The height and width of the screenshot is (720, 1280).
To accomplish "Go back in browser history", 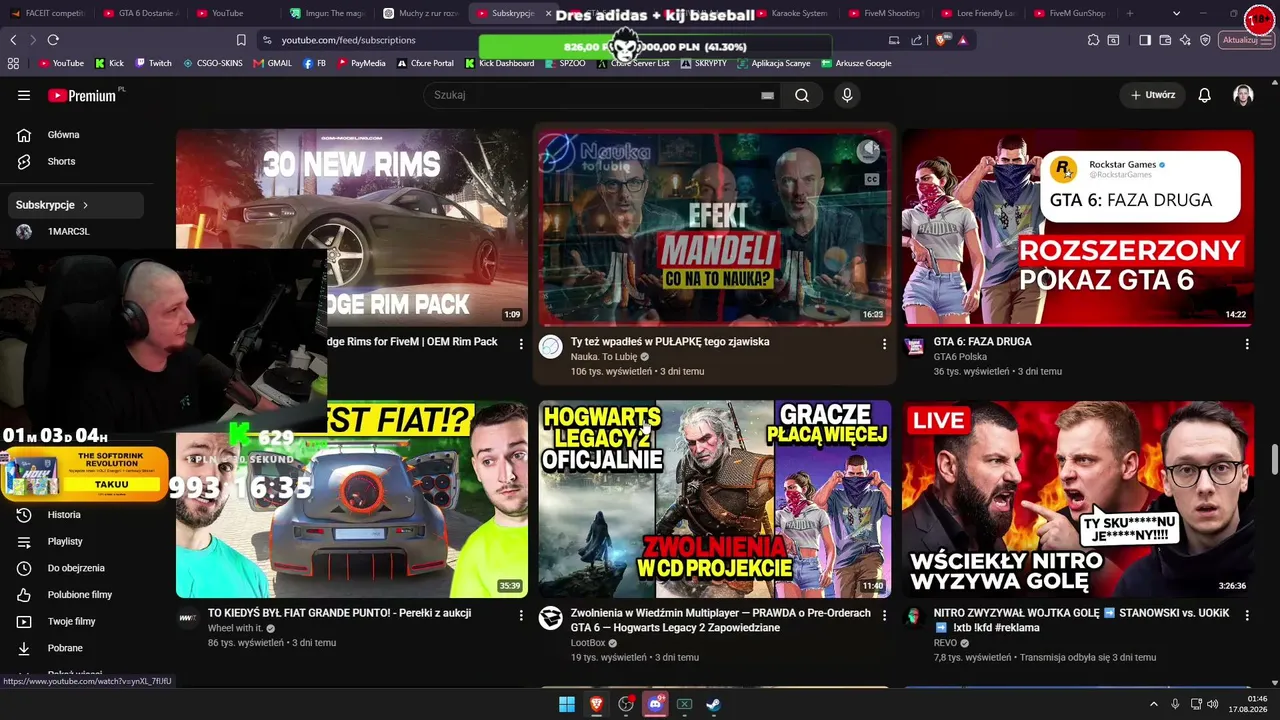I will pyautogui.click(x=13, y=40).
